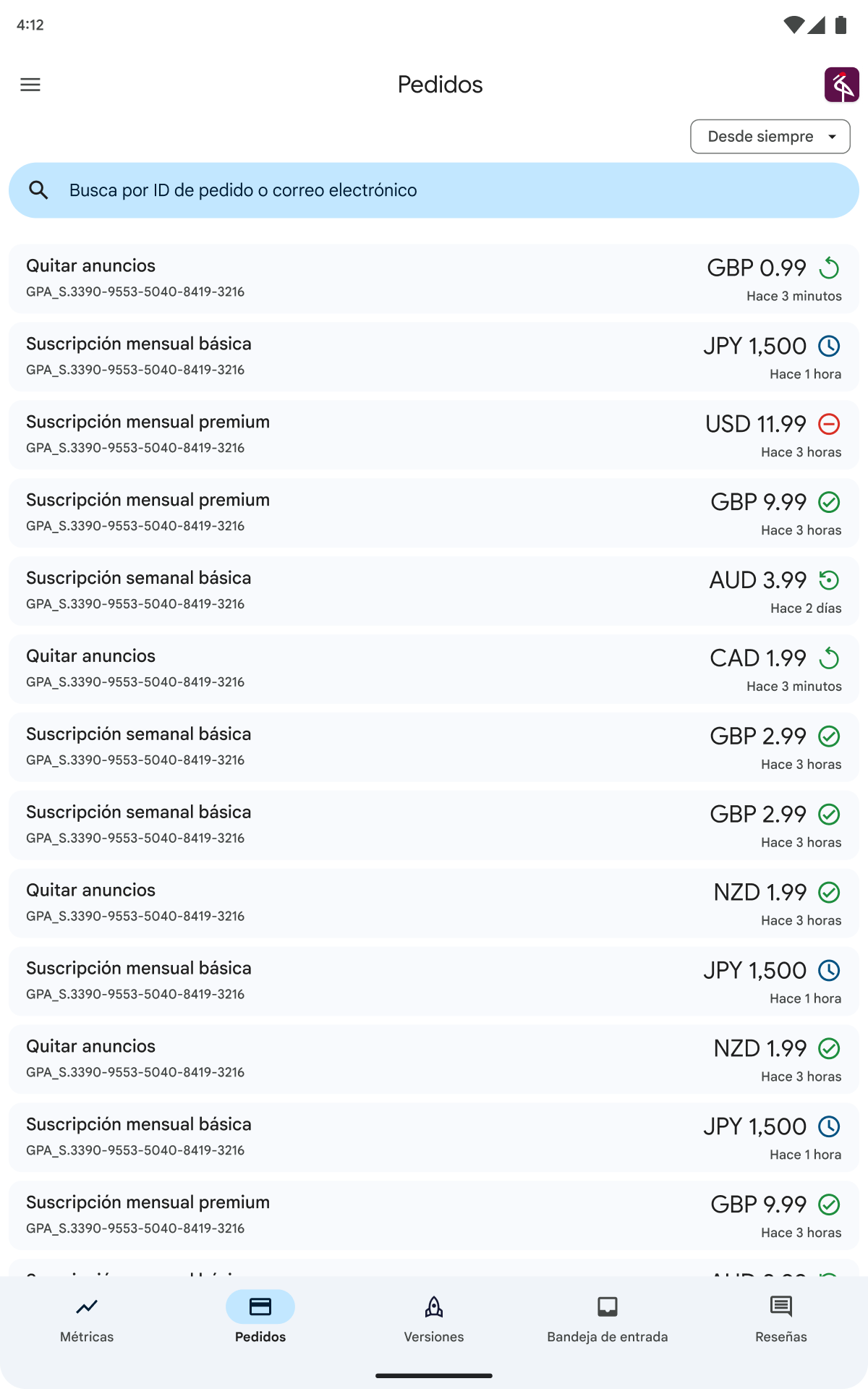Open the Quitar anuncios GBP 0.99 order
This screenshot has width=868, height=1389.
point(434,279)
